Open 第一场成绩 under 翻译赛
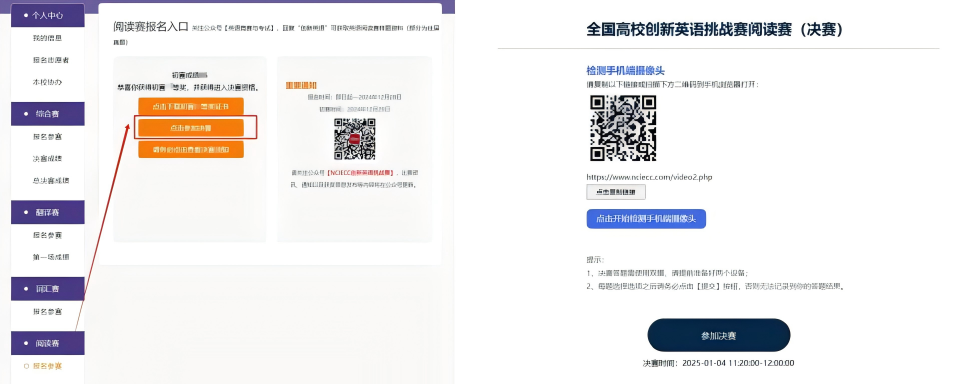The width and height of the screenshot is (977, 384). click(x=50, y=257)
